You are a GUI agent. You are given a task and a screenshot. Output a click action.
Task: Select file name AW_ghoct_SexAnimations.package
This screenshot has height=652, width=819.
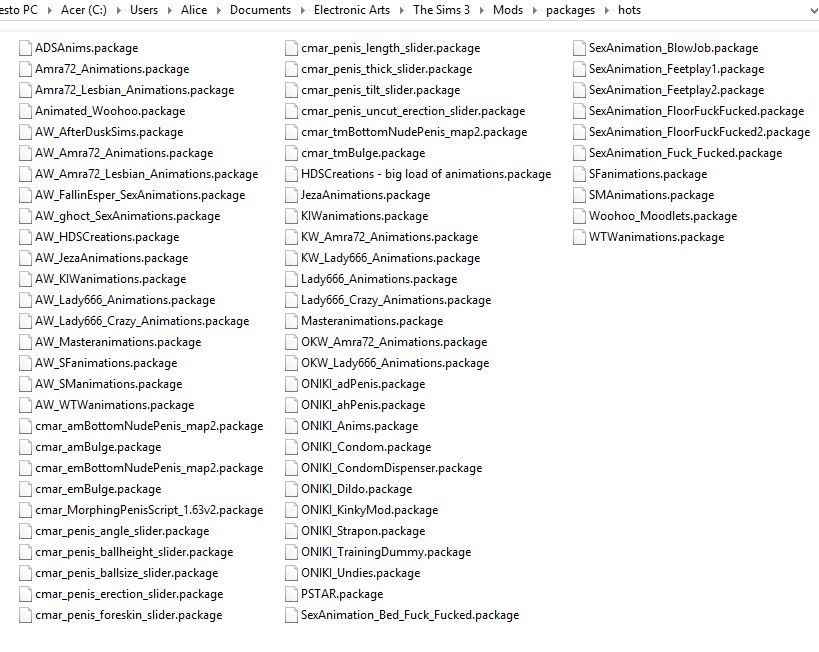coord(127,216)
